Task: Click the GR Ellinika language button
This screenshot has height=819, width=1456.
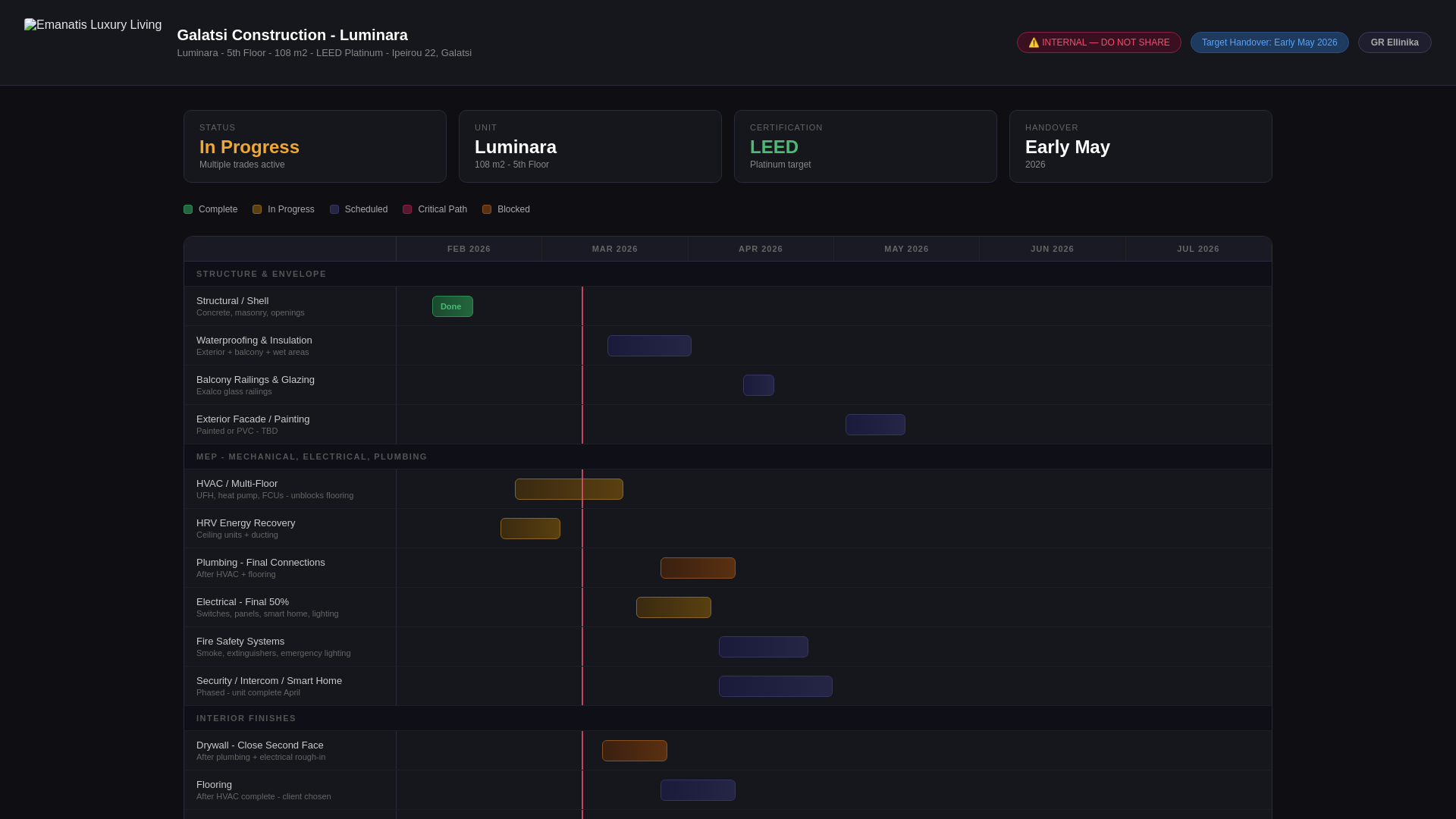Action: (x=1395, y=42)
